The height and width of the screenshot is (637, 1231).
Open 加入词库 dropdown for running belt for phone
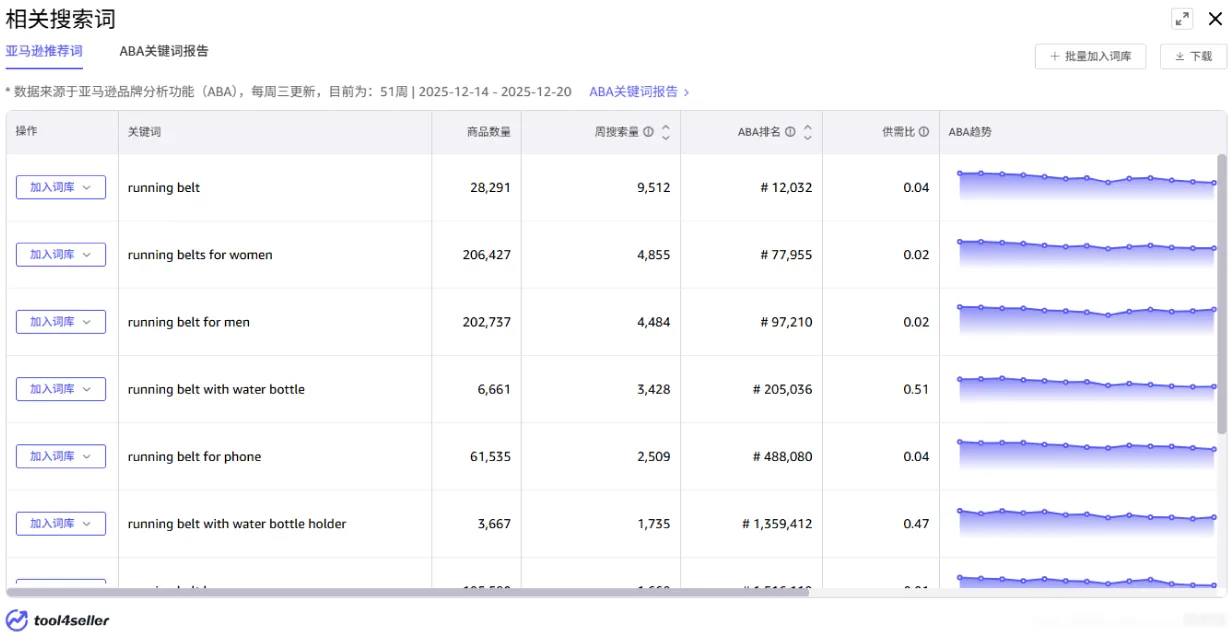pyautogui.click(x=61, y=456)
